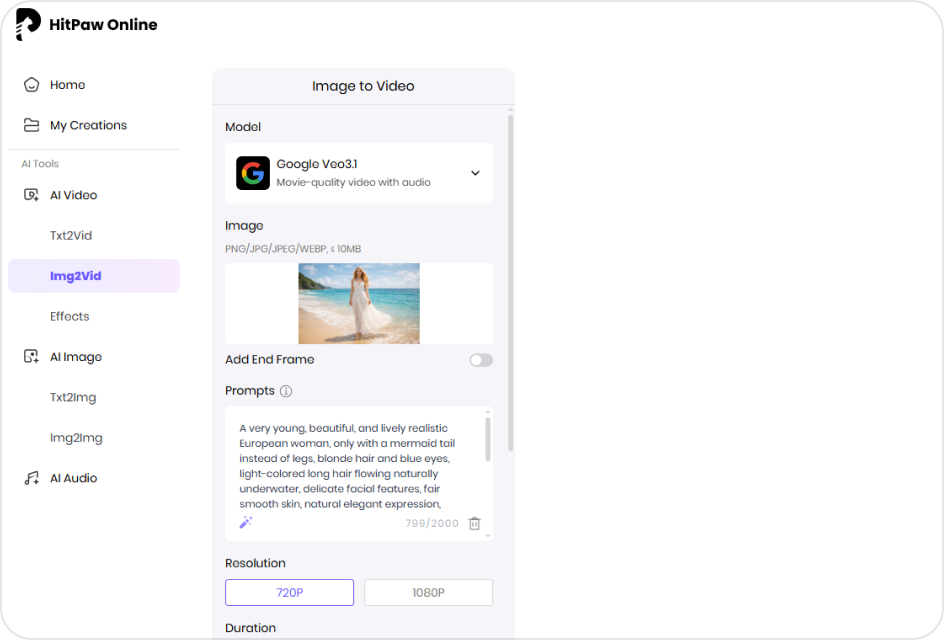Enable the Add End Frame toggle
Image resolution: width=944 pixels, height=640 pixels.
click(479, 360)
